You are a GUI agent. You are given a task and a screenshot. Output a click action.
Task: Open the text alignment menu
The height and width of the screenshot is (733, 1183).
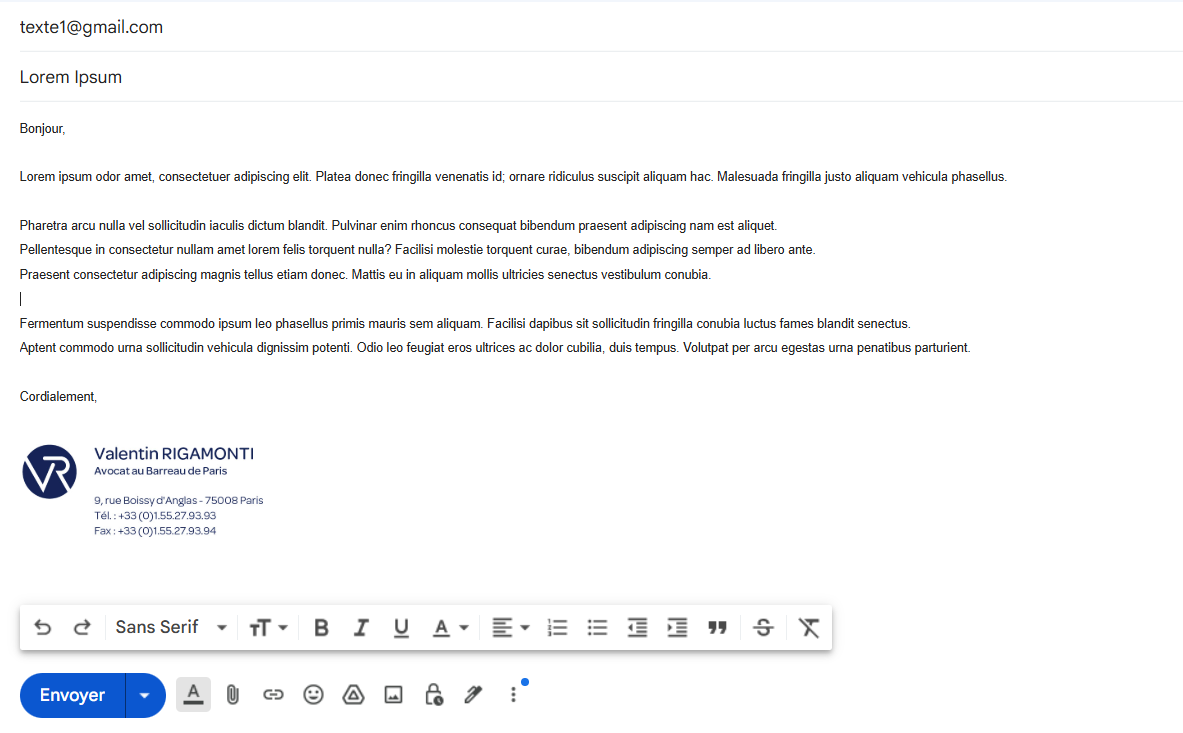coord(510,627)
